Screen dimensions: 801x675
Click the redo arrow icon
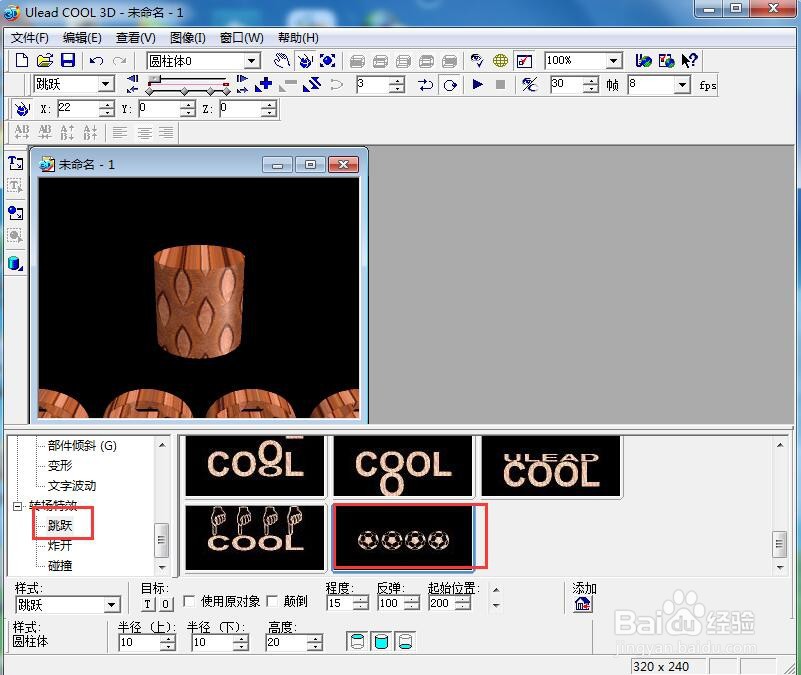coord(120,61)
